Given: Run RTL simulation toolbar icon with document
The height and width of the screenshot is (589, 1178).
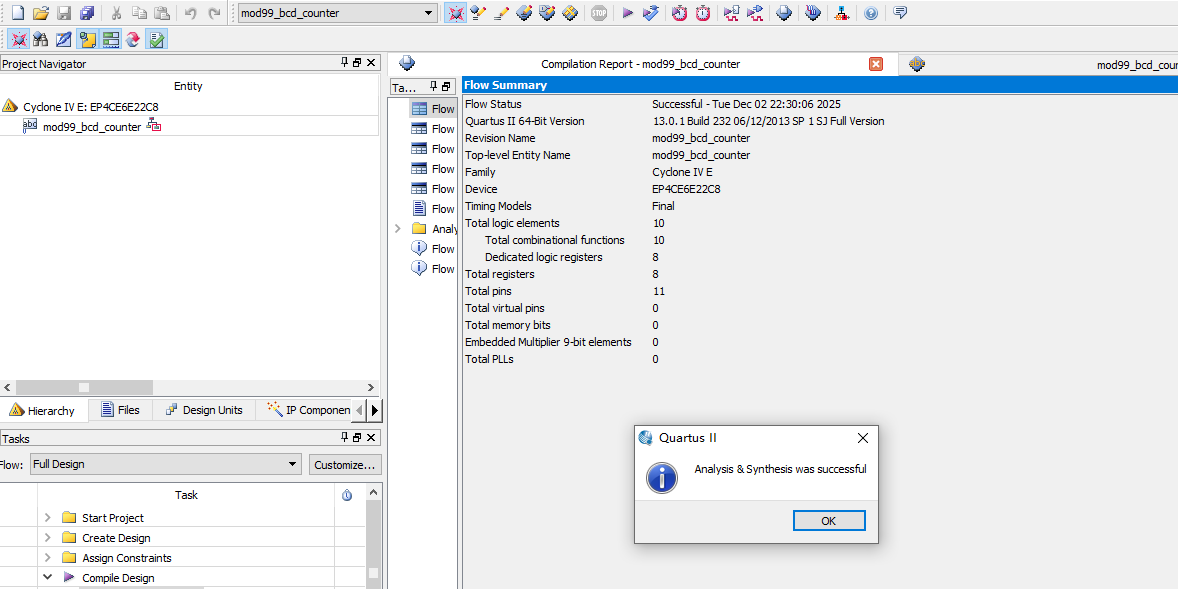Looking at the screenshot, I should pyautogui.click(x=732, y=13).
